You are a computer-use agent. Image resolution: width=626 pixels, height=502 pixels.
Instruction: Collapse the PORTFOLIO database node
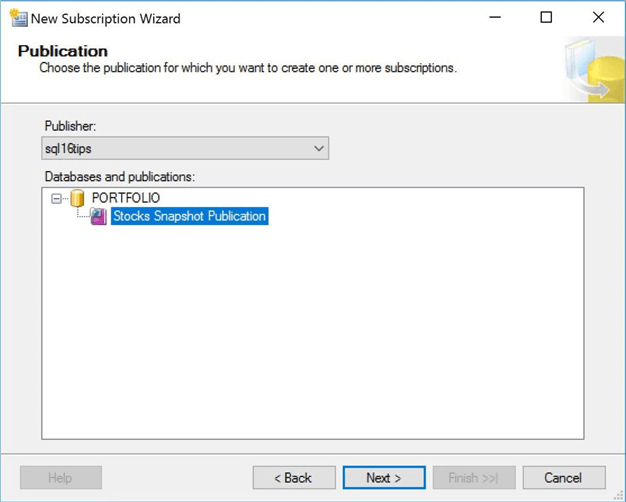(57, 198)
